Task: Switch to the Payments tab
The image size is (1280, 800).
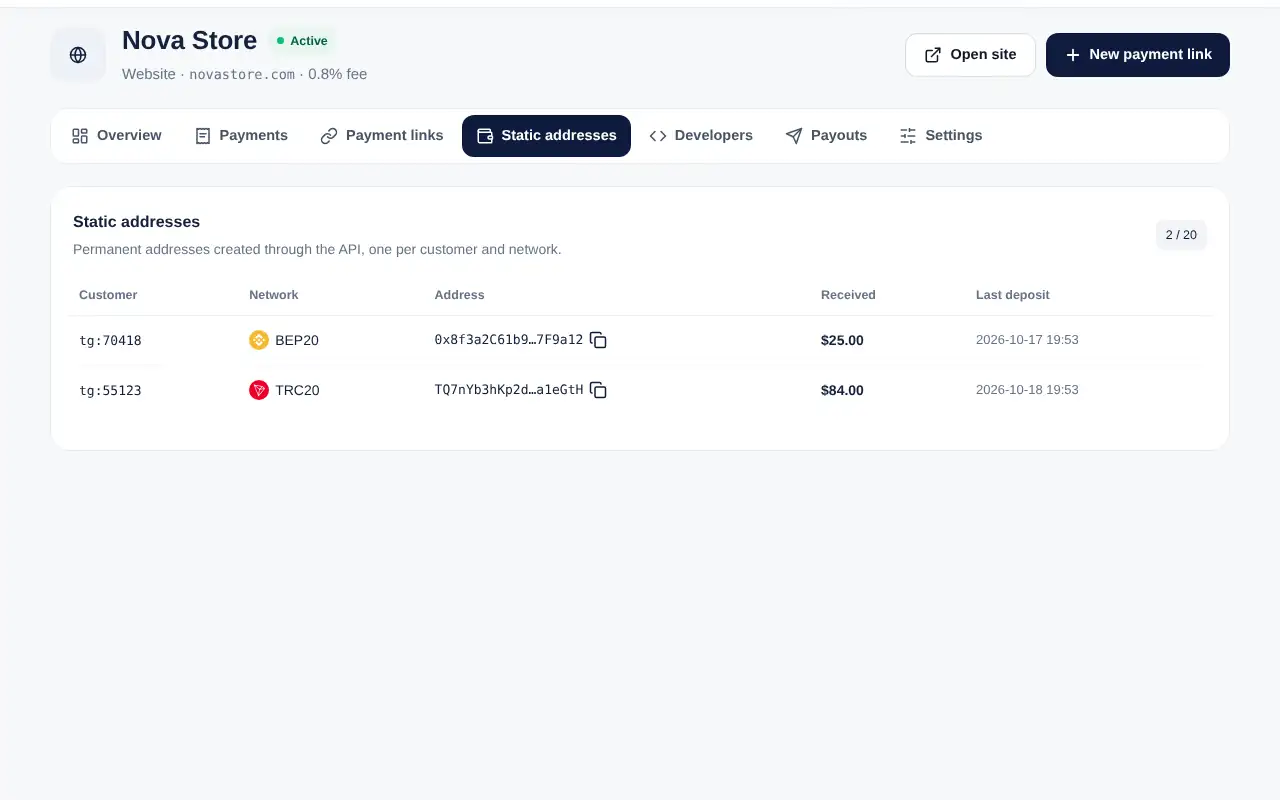Action: 241,136
